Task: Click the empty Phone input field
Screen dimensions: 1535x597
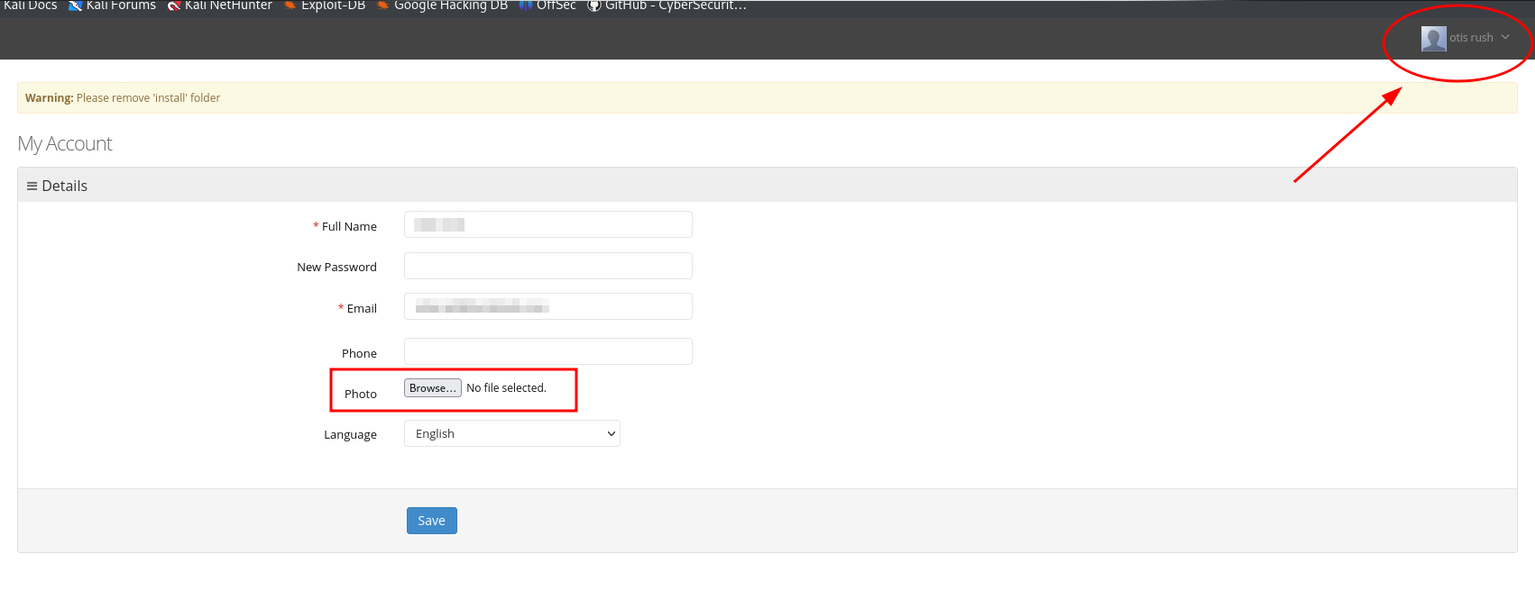Action: [548, 352]
